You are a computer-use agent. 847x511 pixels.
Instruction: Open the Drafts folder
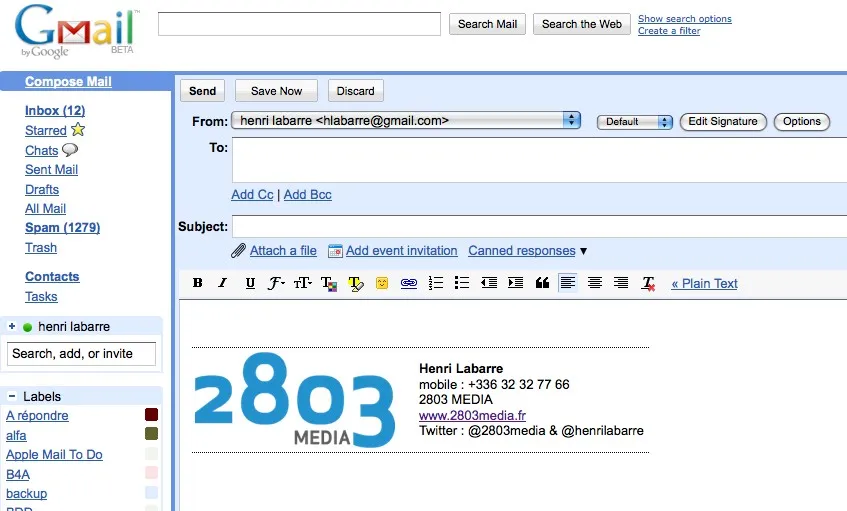(42, 190)
